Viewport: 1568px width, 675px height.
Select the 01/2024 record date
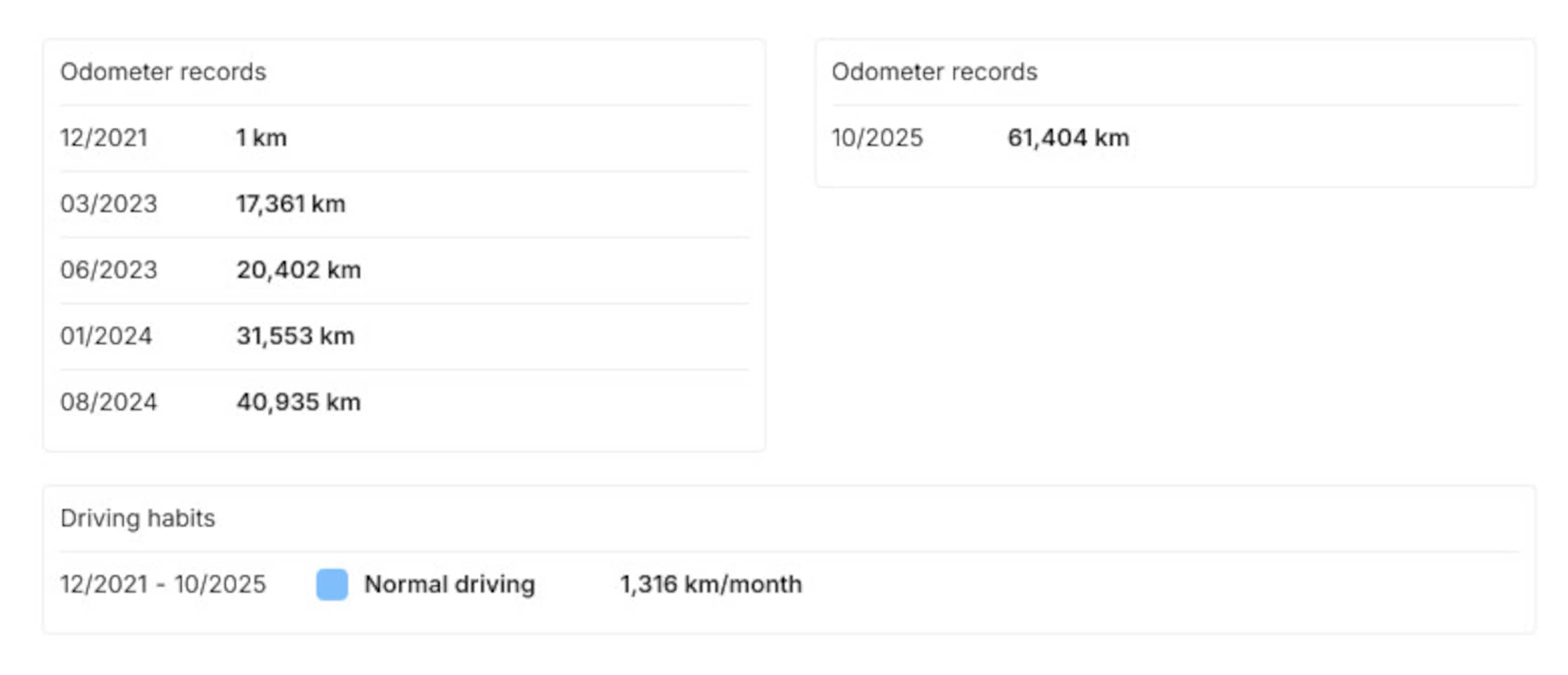click(106, 336)
